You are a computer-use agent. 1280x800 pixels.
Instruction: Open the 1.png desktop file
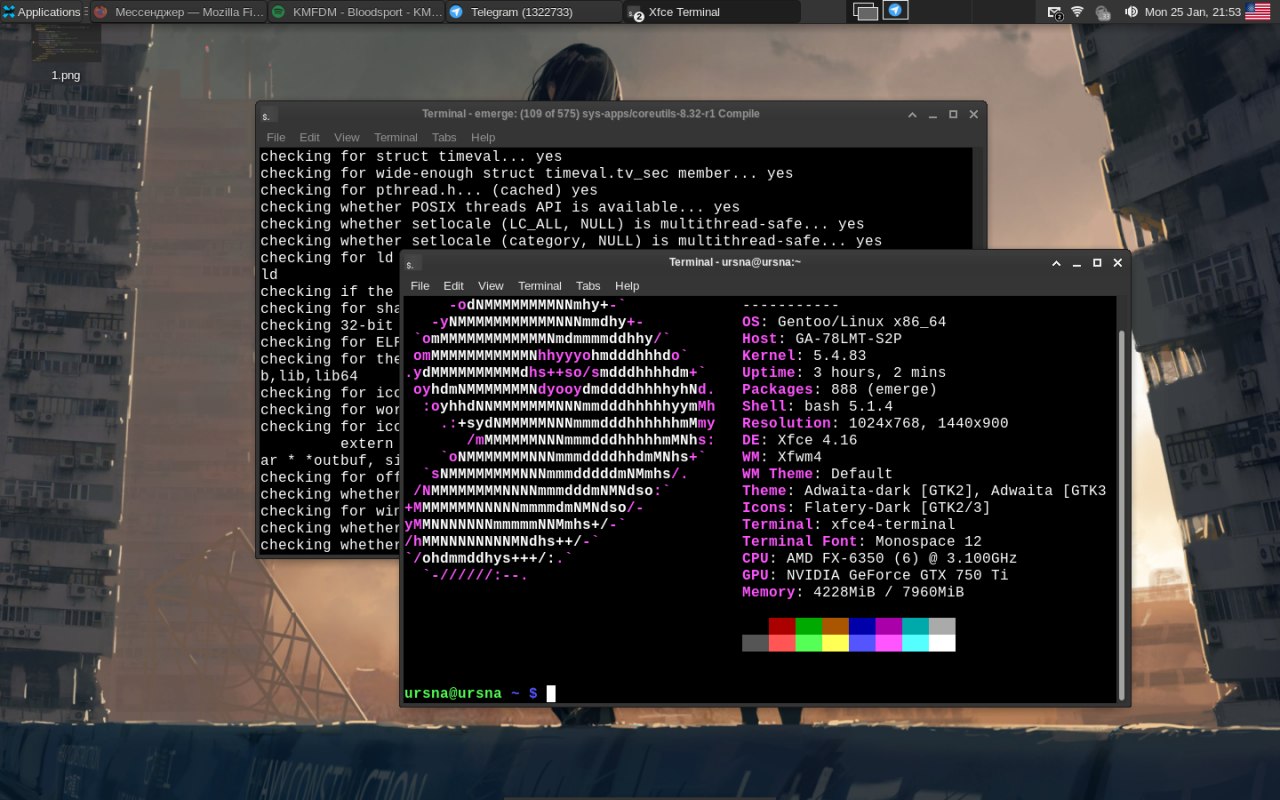point(66,55)
